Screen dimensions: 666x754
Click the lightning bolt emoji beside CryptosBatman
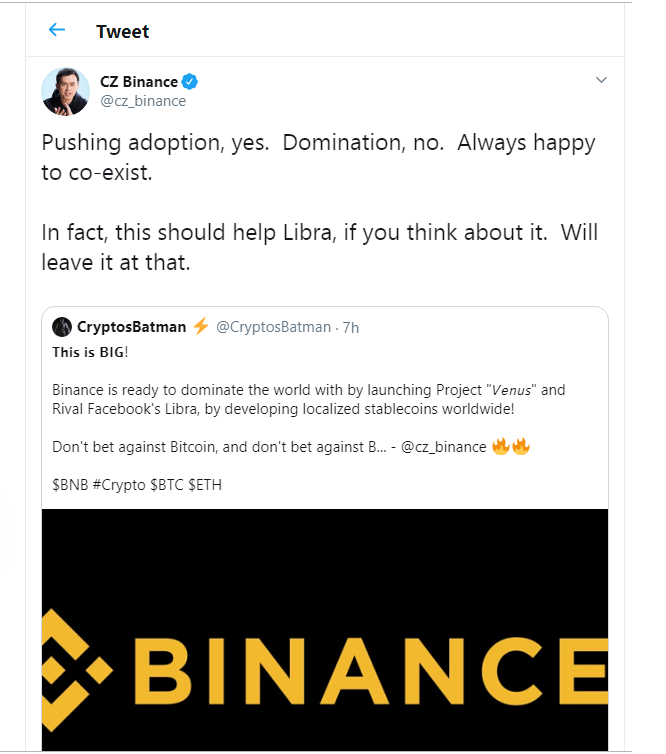pyautogui.click(x=201, y=326)
